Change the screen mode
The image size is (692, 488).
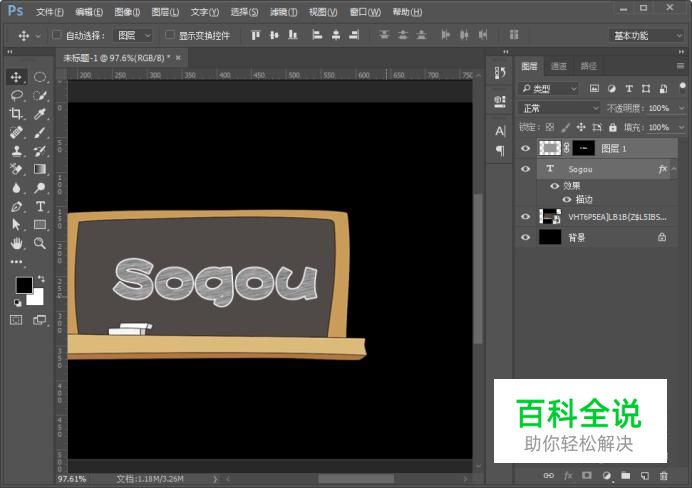point(40,320)
